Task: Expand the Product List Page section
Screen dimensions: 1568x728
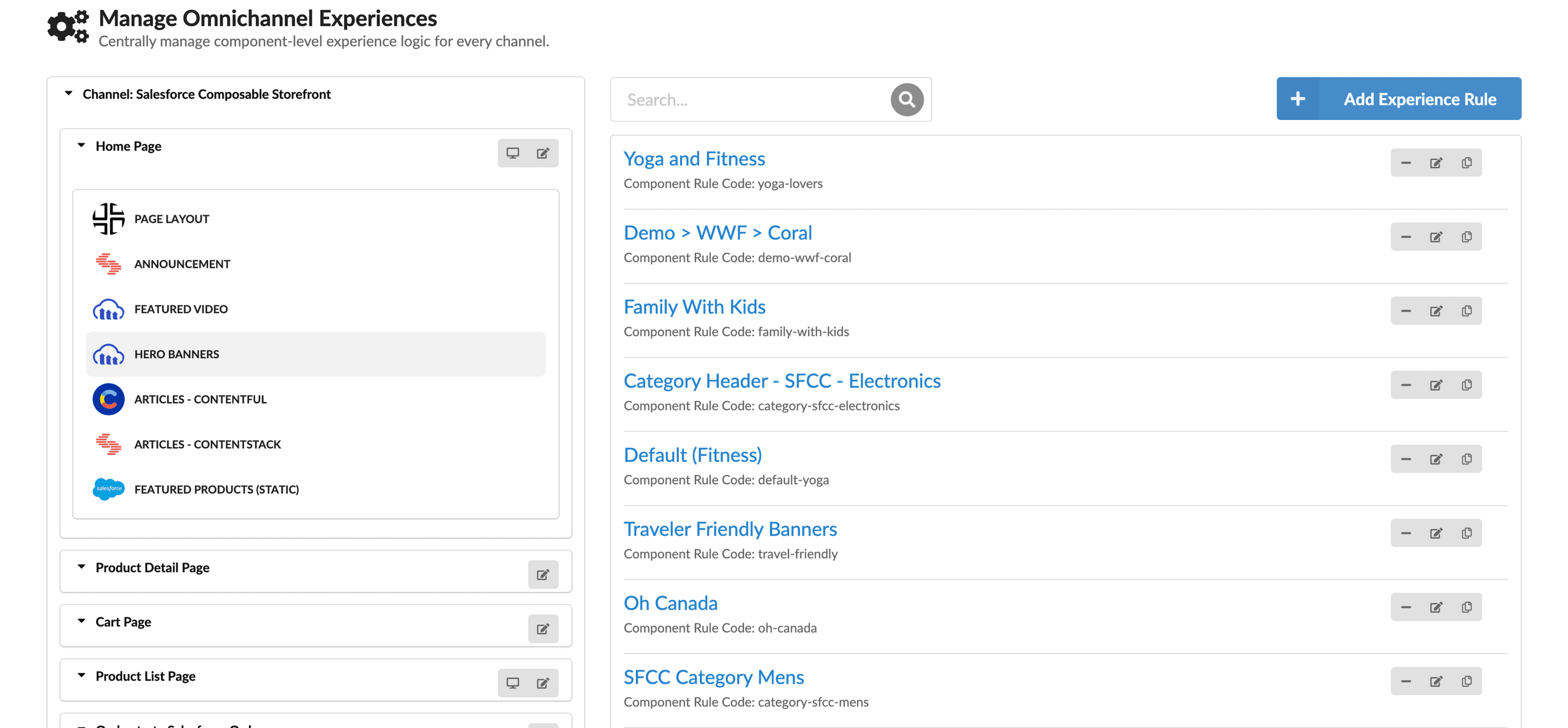Action: [82, 675]
